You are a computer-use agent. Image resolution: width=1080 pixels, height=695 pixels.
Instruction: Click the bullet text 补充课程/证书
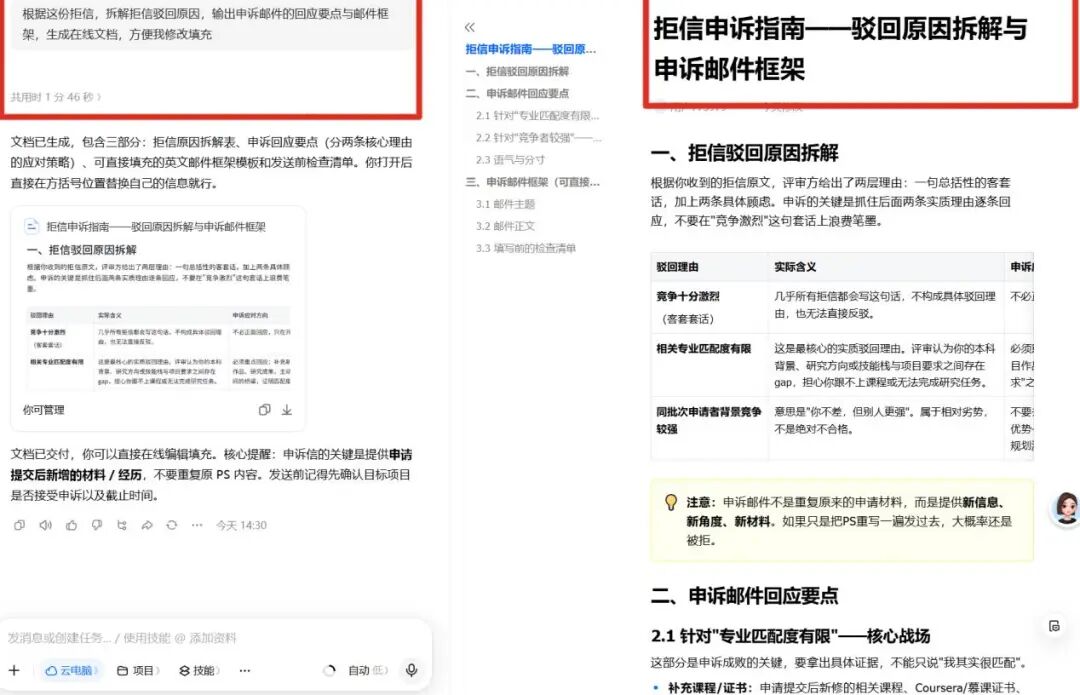click(707, 687)
